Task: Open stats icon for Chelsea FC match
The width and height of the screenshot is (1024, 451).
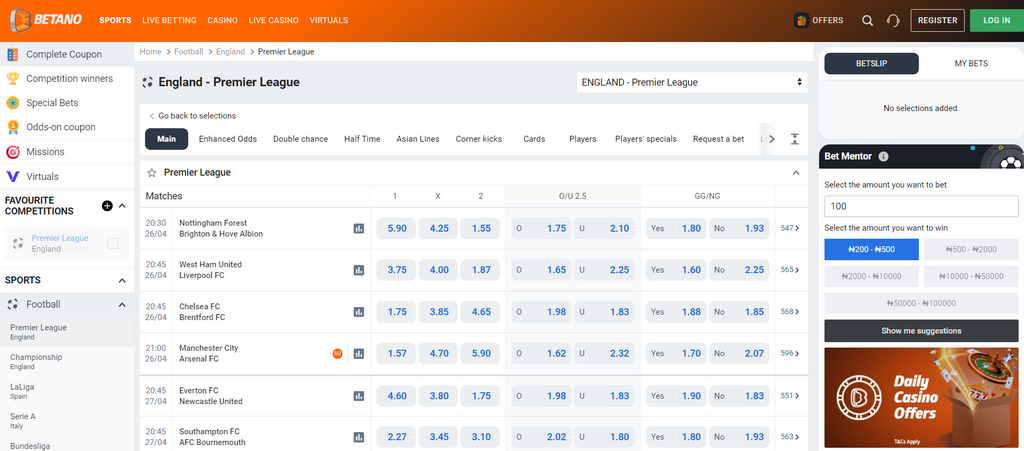Action: click(x=359, y=312)
